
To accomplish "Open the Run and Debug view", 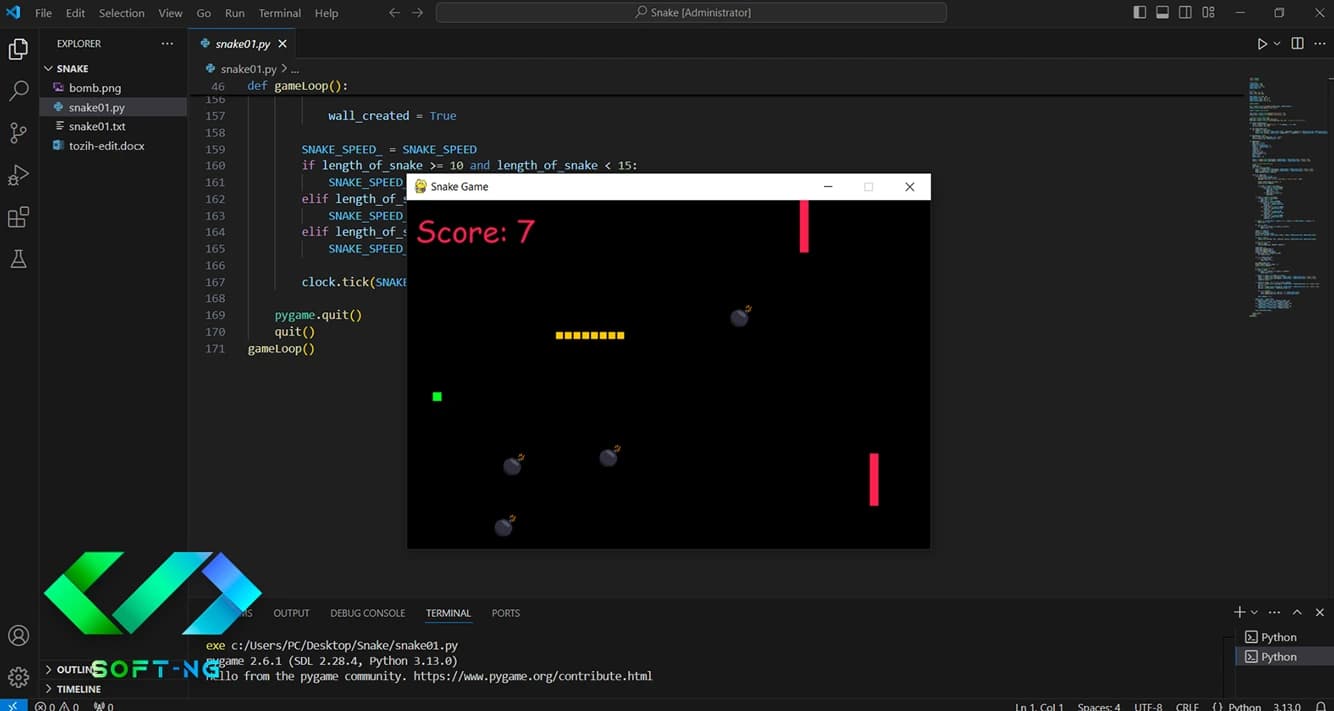I will pyautogui.click(x=18, y=175).
